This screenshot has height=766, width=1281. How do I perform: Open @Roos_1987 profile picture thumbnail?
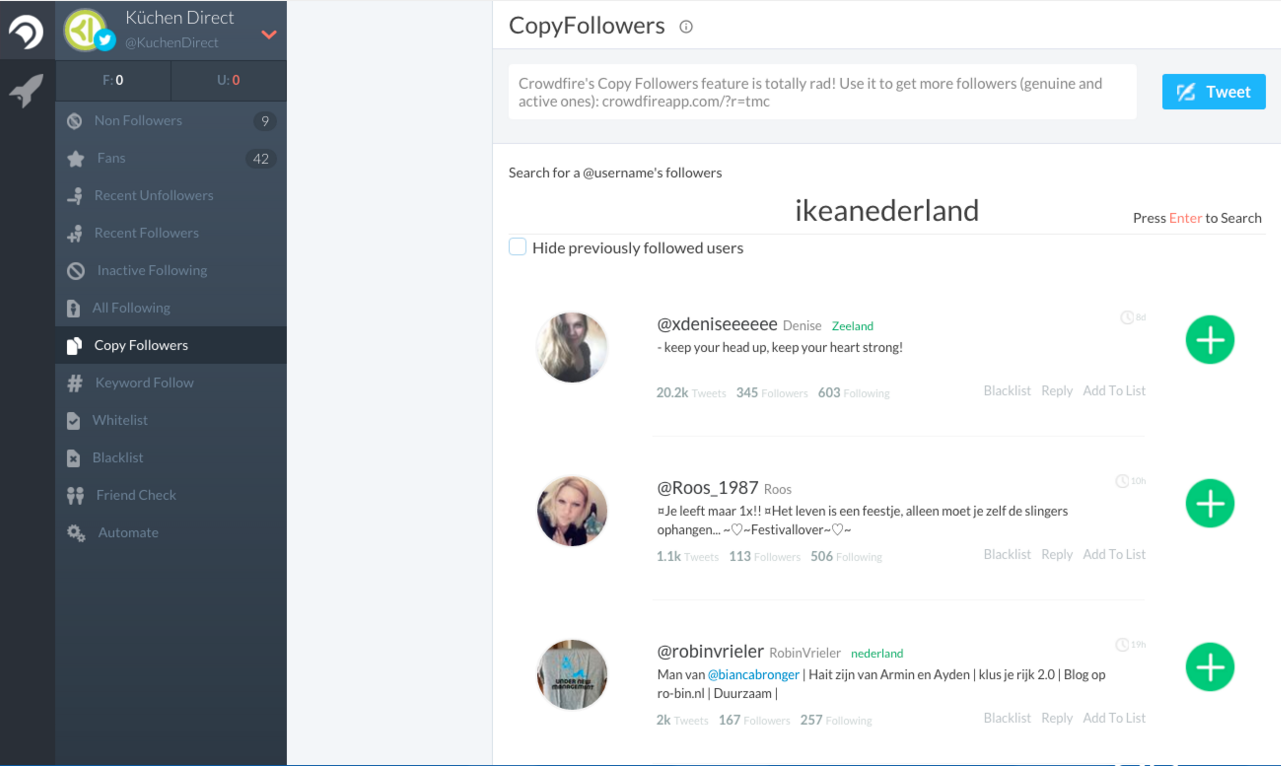tap(572, 511)
